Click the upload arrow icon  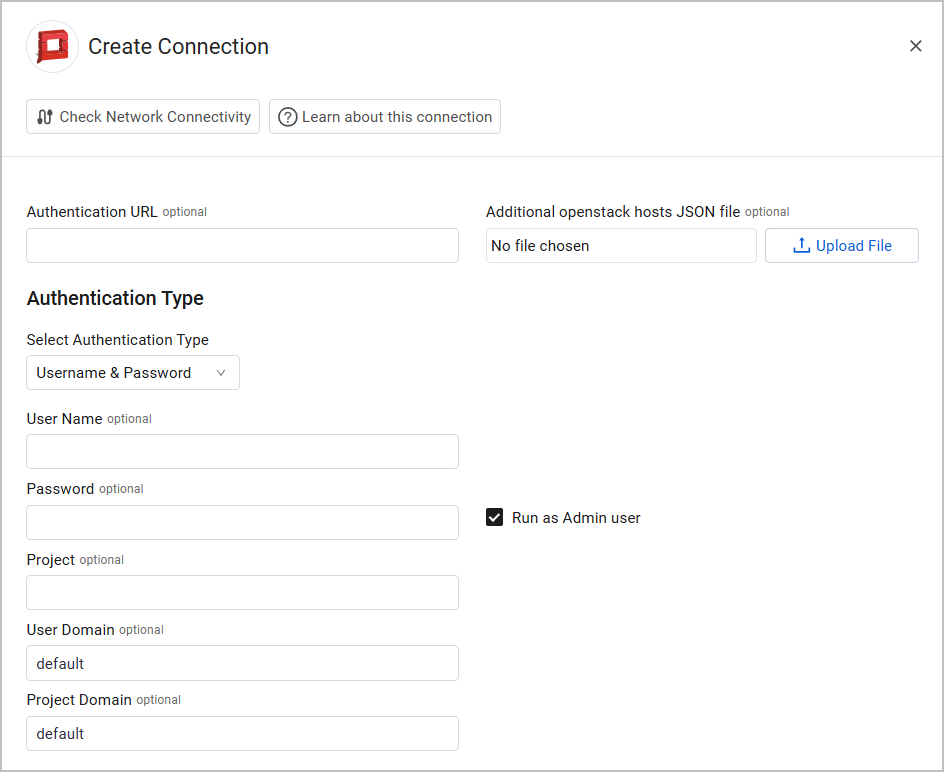click(801, 246)
